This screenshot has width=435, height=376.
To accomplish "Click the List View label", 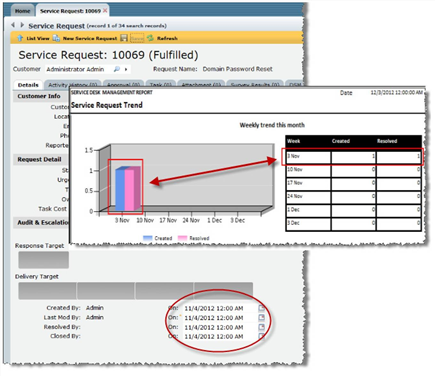I will coord(38,39).
